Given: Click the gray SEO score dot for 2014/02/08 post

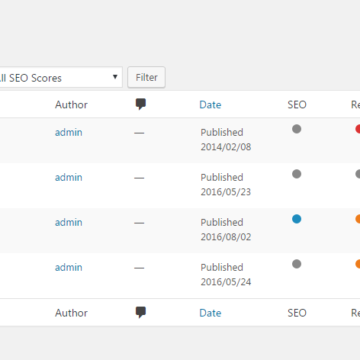Looking at the screenshot, I should click(x=297, y=129).
